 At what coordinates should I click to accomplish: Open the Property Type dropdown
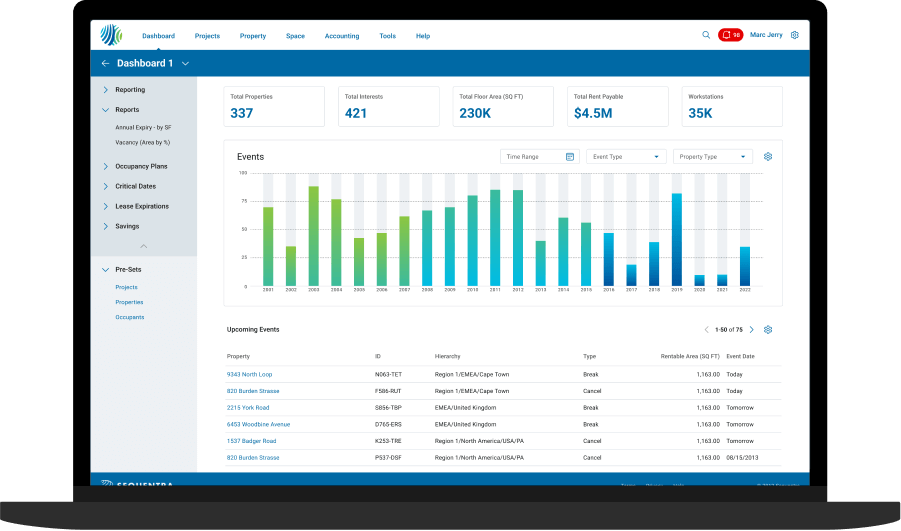click(x=713, y=157)
